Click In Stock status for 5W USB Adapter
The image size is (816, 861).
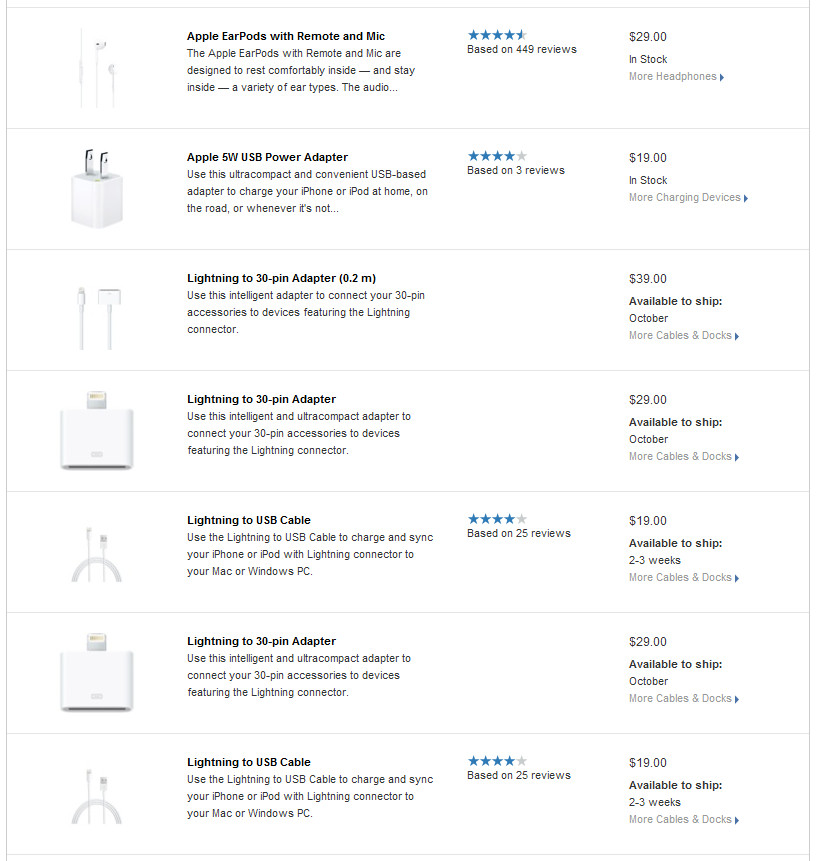[x=647, y=180]
